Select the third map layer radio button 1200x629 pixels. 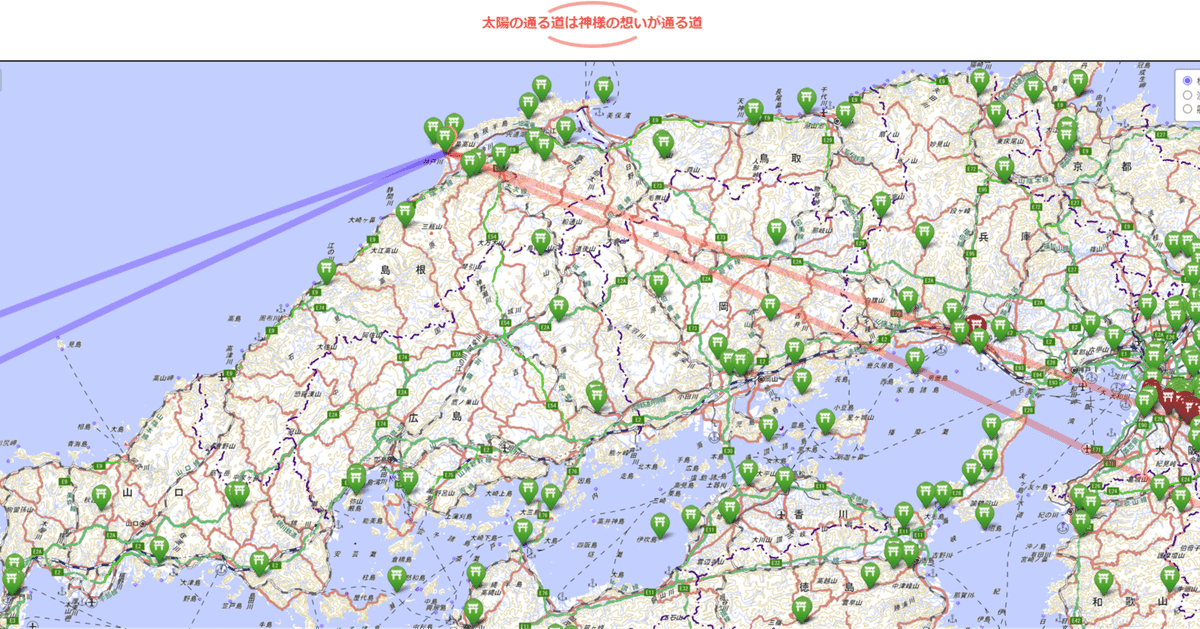click(x=1187, y=108)
